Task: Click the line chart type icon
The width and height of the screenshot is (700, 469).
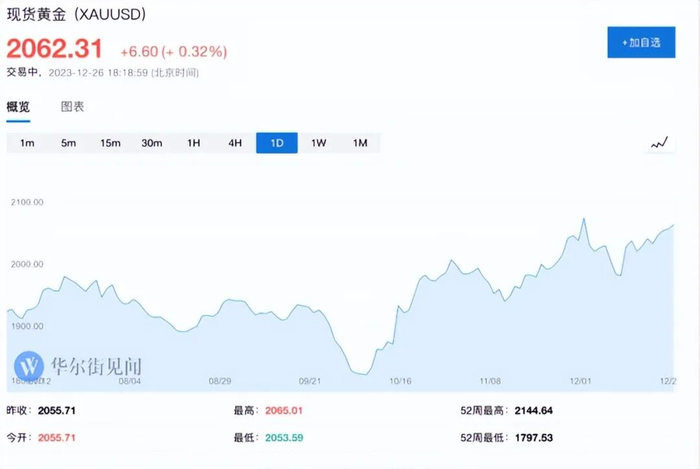Action: pyautogui.click(x=658, y=144)
